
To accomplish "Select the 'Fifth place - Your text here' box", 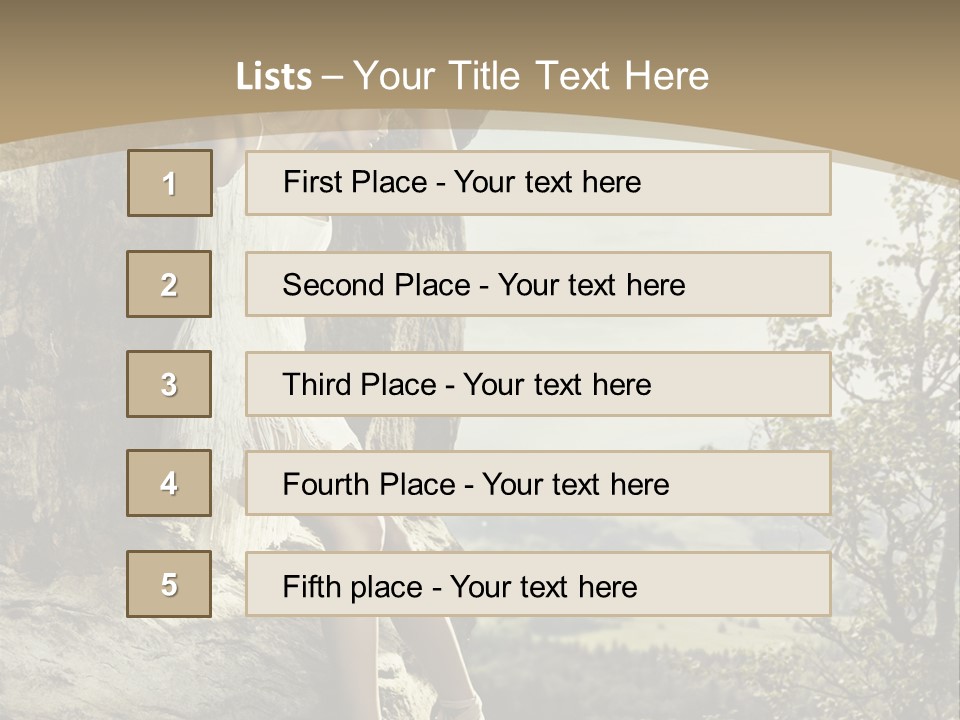I will [538, 584].
